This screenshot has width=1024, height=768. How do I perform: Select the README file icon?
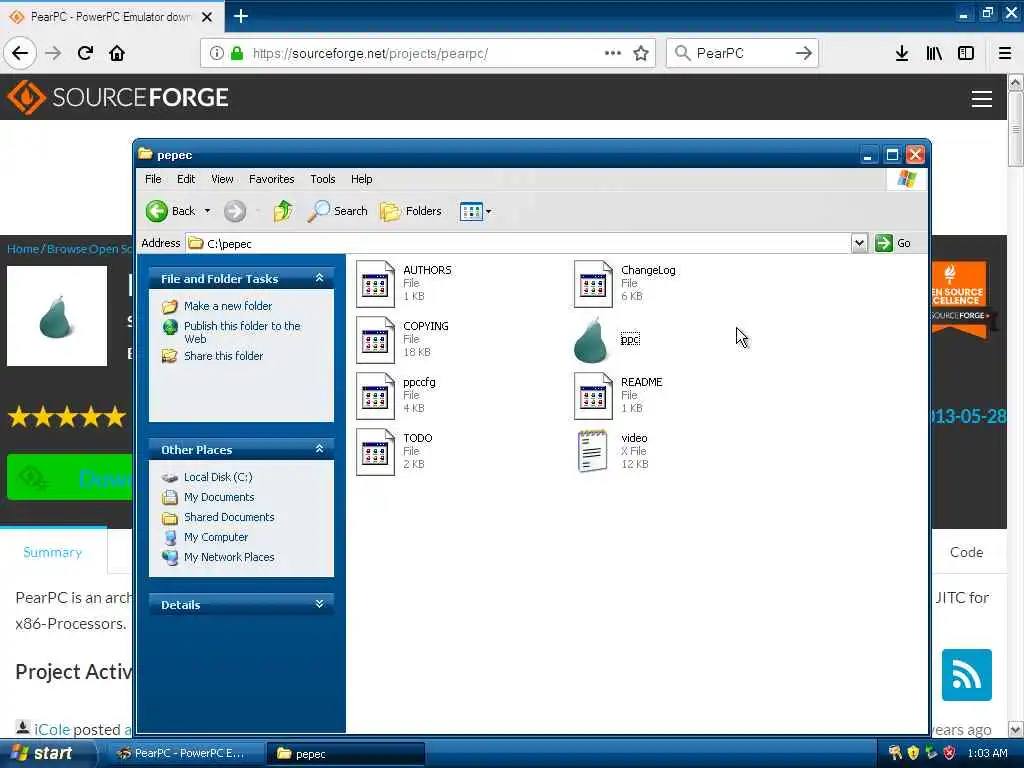593,396
